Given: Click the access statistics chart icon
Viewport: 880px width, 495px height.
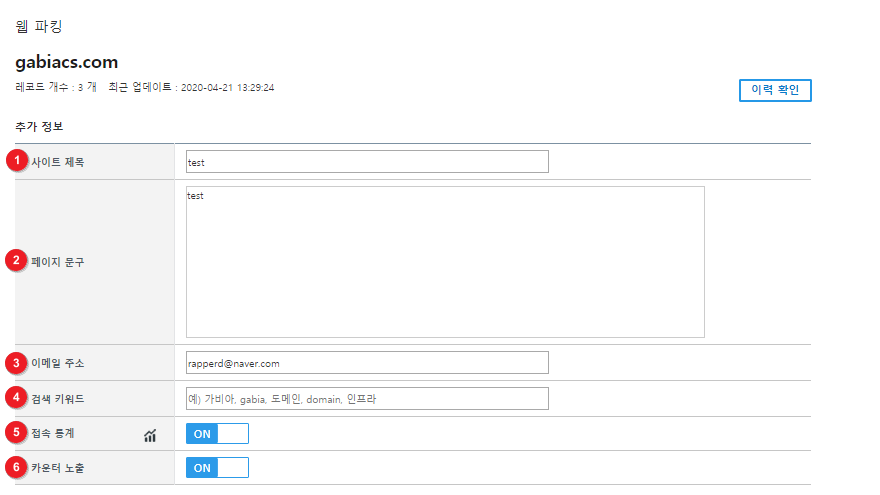Looking at the screenshot, I should coord(150,436).
